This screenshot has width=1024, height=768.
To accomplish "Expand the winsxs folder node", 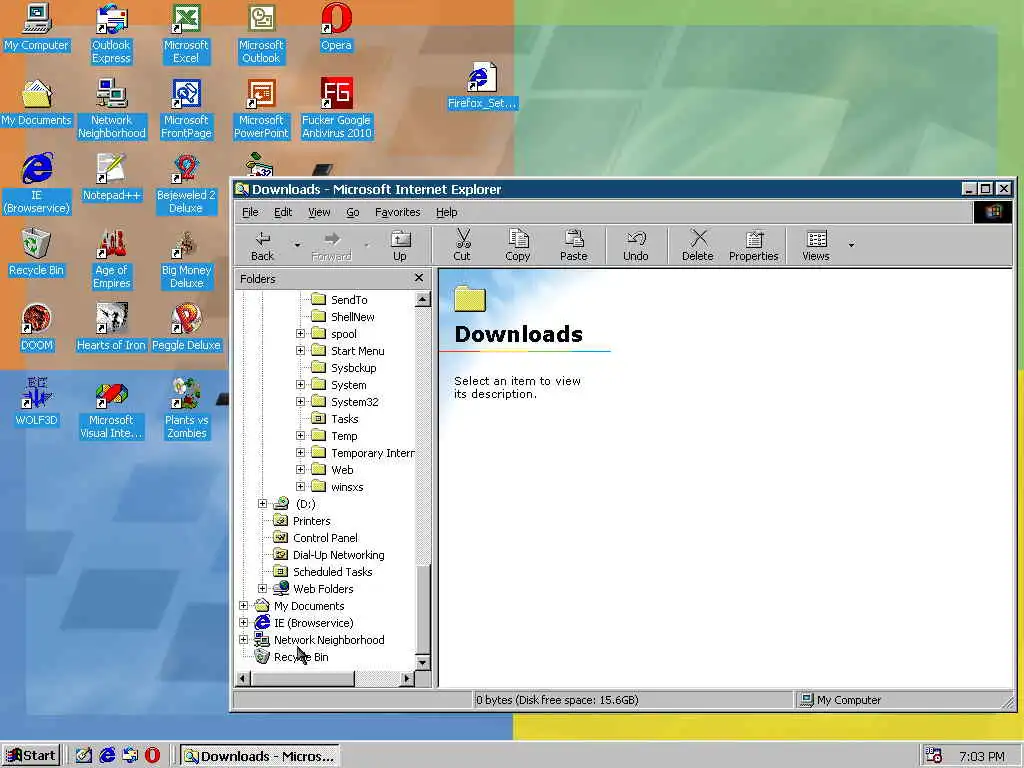I will 300,487.
